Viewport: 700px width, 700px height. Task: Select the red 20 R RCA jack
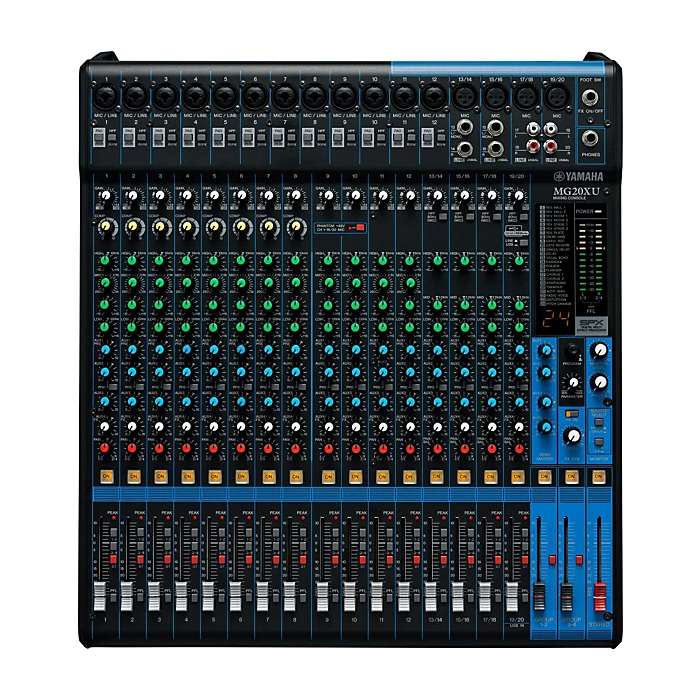550,146
